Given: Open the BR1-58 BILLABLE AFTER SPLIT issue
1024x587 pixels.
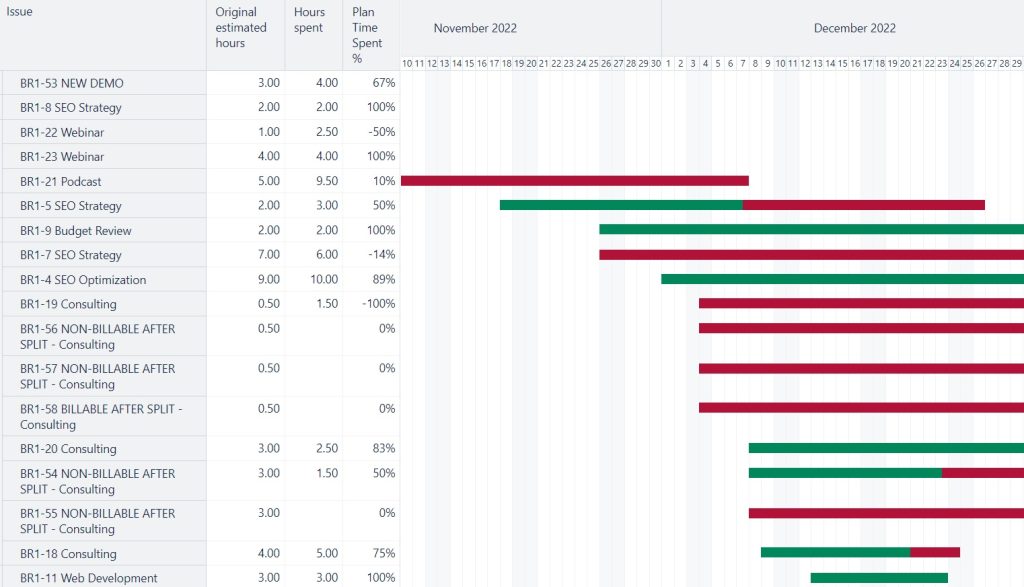Looking at the screenshot, I should click(x=95, y=409).
